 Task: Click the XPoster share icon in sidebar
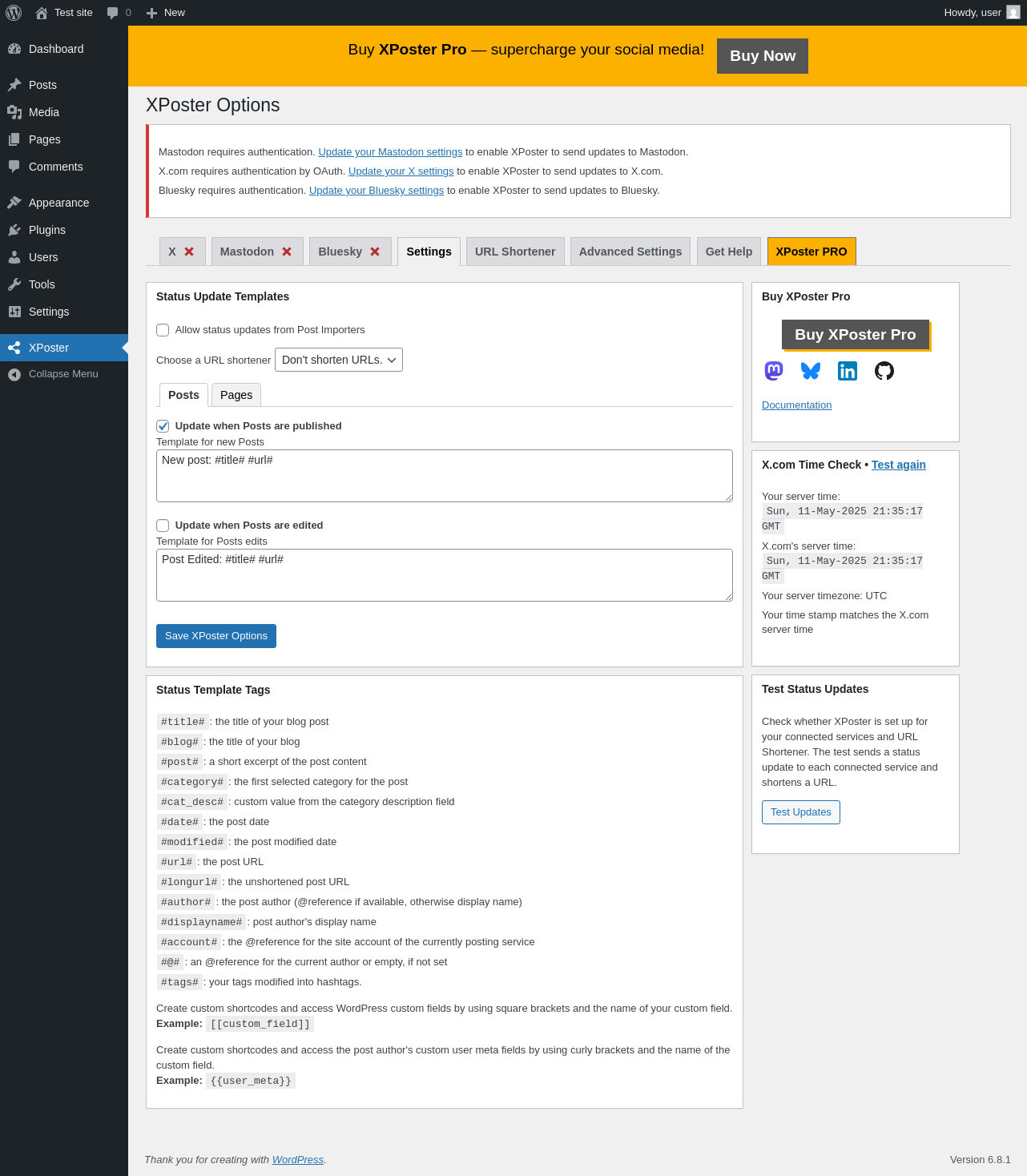tap(14, 348)
